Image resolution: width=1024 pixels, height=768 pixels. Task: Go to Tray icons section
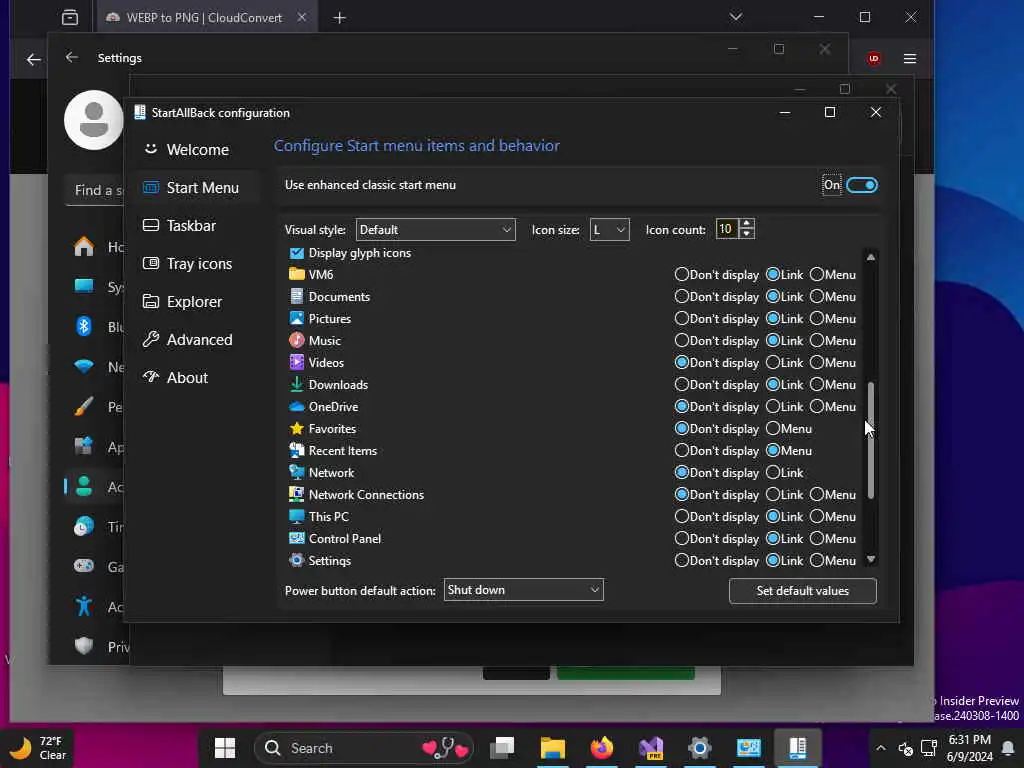(187, 263)
